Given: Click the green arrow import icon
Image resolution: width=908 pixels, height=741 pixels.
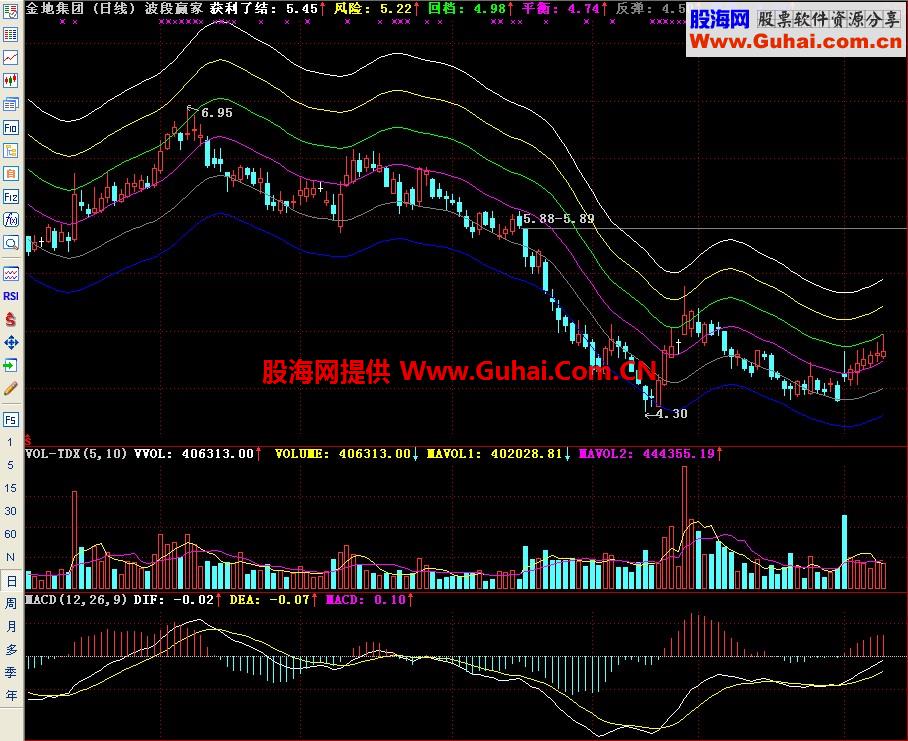Looking at the screenshot, I should point(10,365).
